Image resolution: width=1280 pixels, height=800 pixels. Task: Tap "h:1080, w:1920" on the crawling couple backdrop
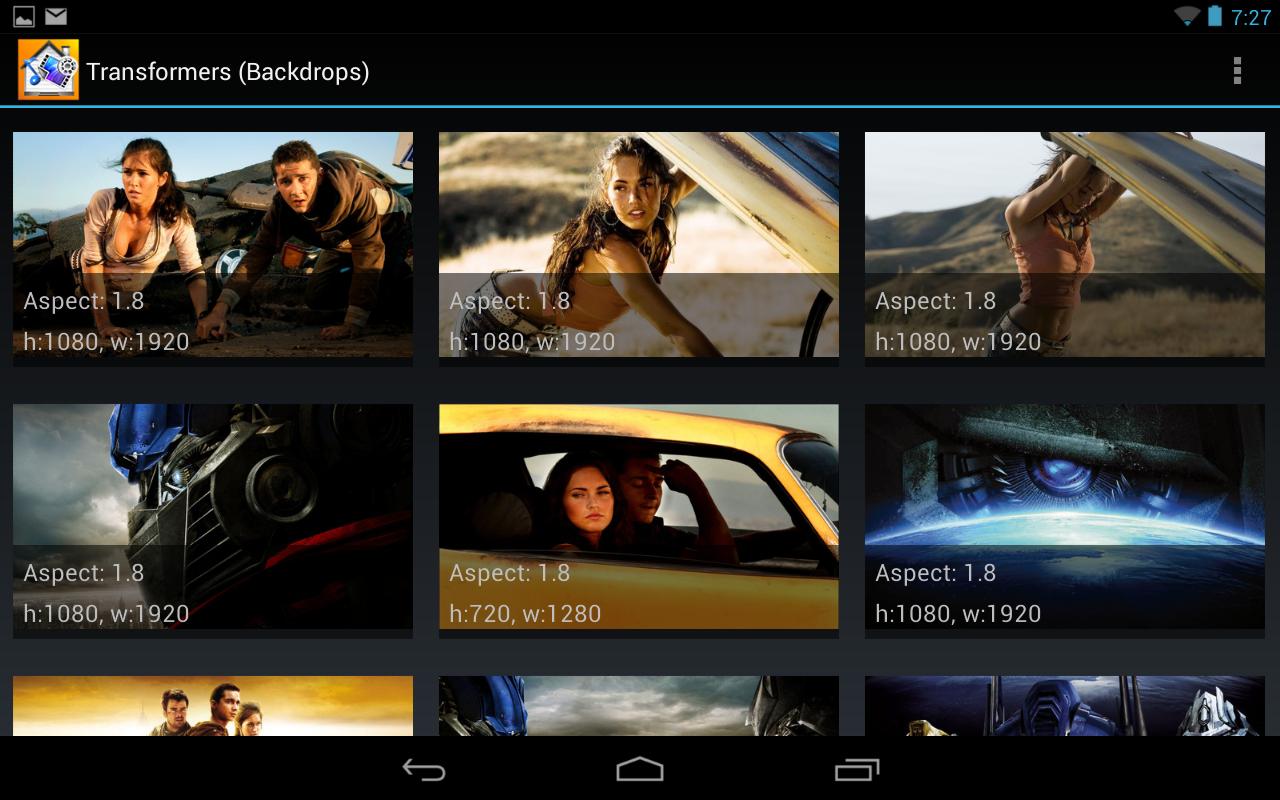(106, 341)
